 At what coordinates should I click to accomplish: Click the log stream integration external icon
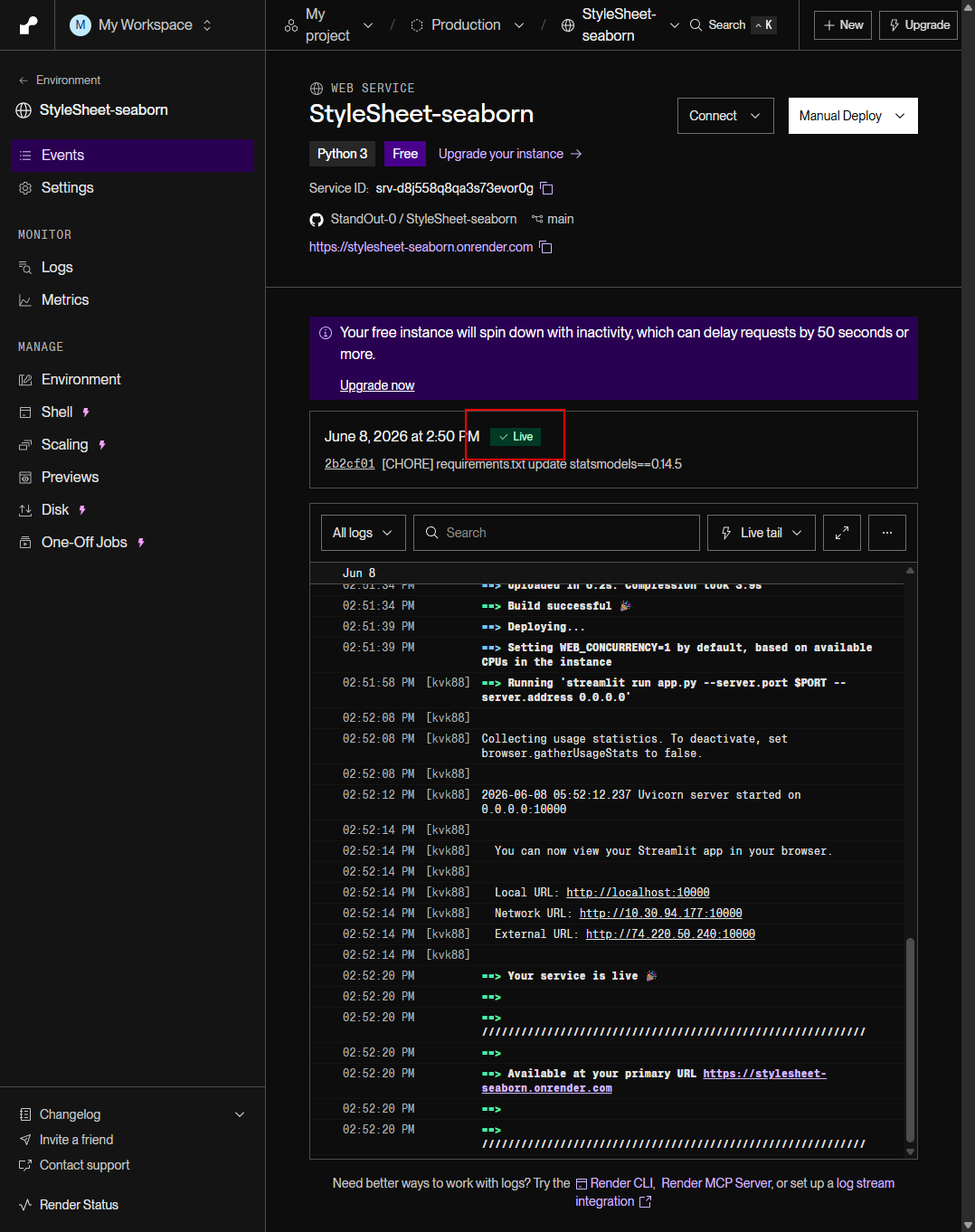coord(645,1201)
